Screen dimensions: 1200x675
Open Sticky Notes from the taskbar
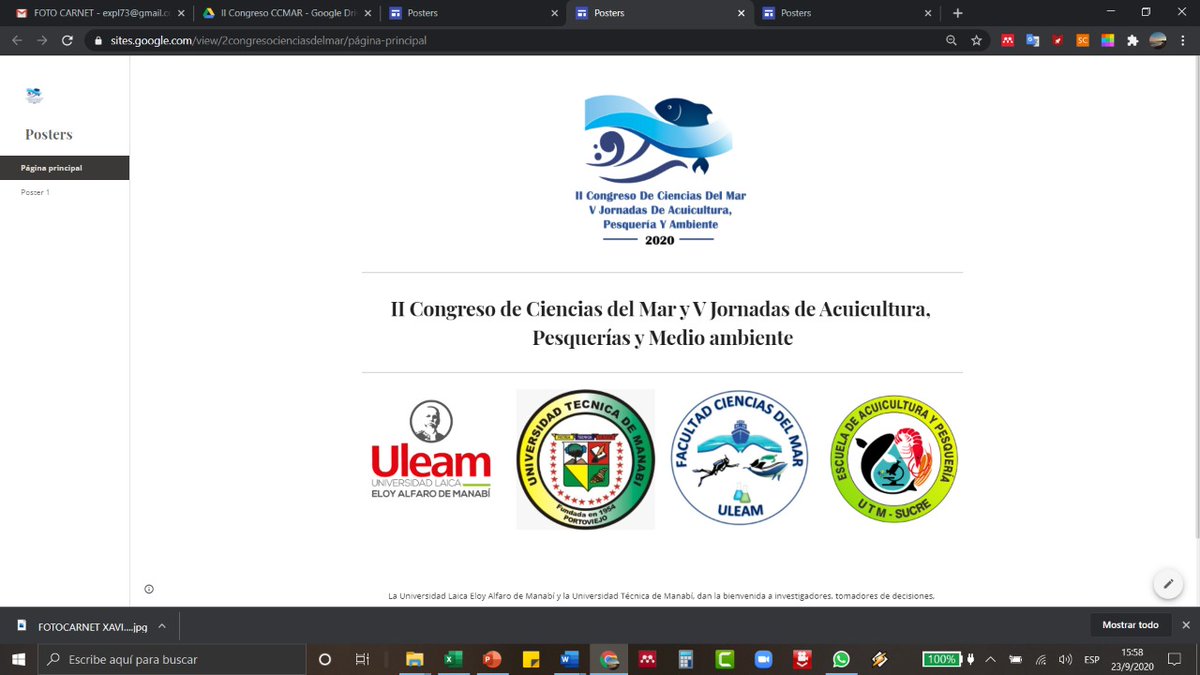(x=530, y=659)
